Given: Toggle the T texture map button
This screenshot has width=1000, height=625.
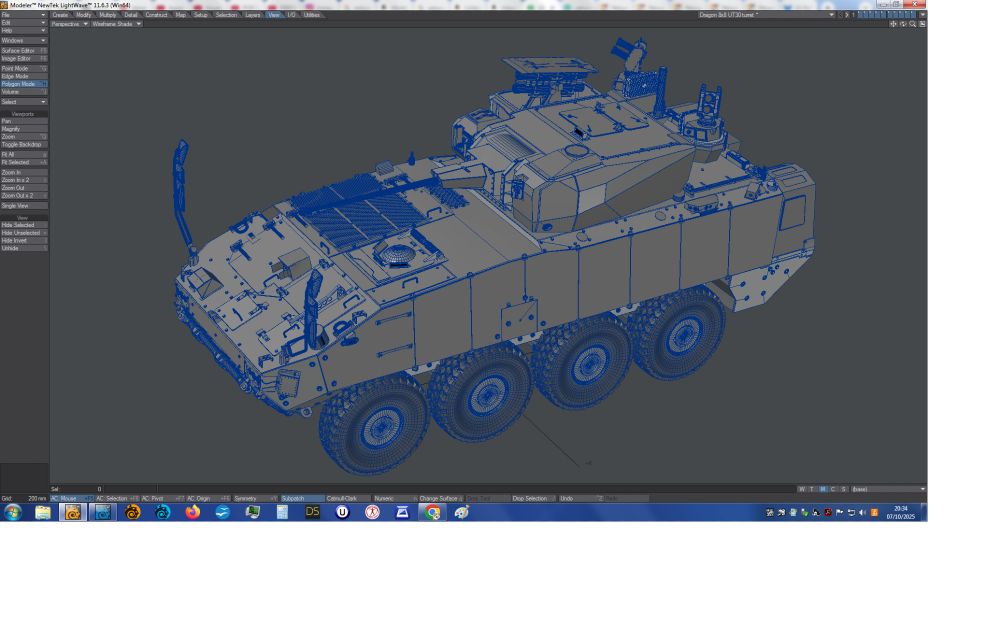Looking at the screenshot, I should click(x=812, y=489).
